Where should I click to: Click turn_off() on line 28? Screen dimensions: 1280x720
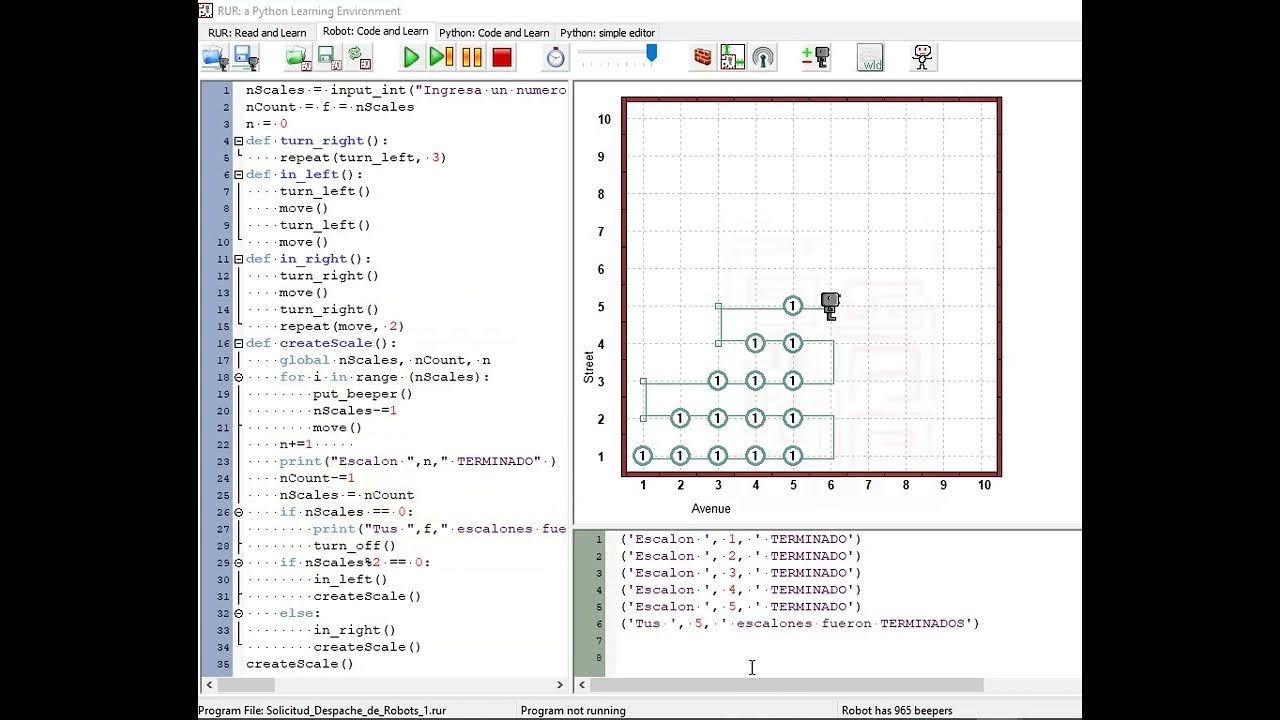pos(355,545)
